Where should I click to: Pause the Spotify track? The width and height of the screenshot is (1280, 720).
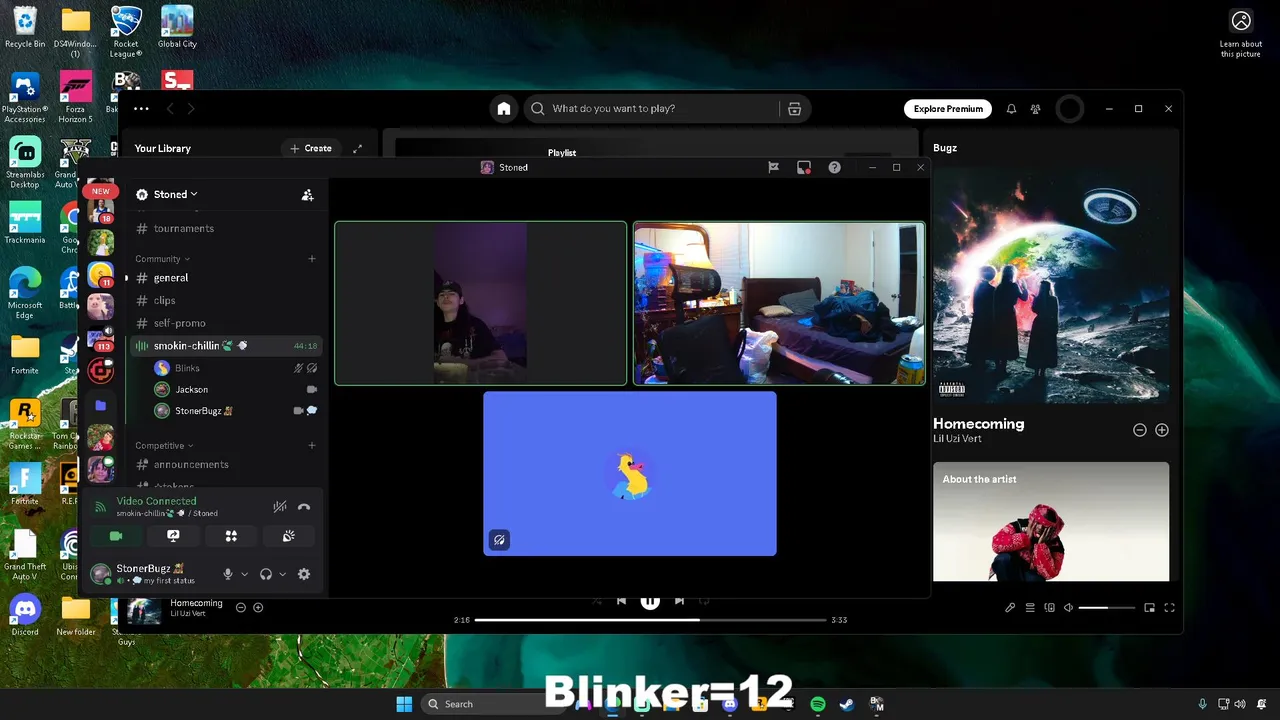(650, 601)
